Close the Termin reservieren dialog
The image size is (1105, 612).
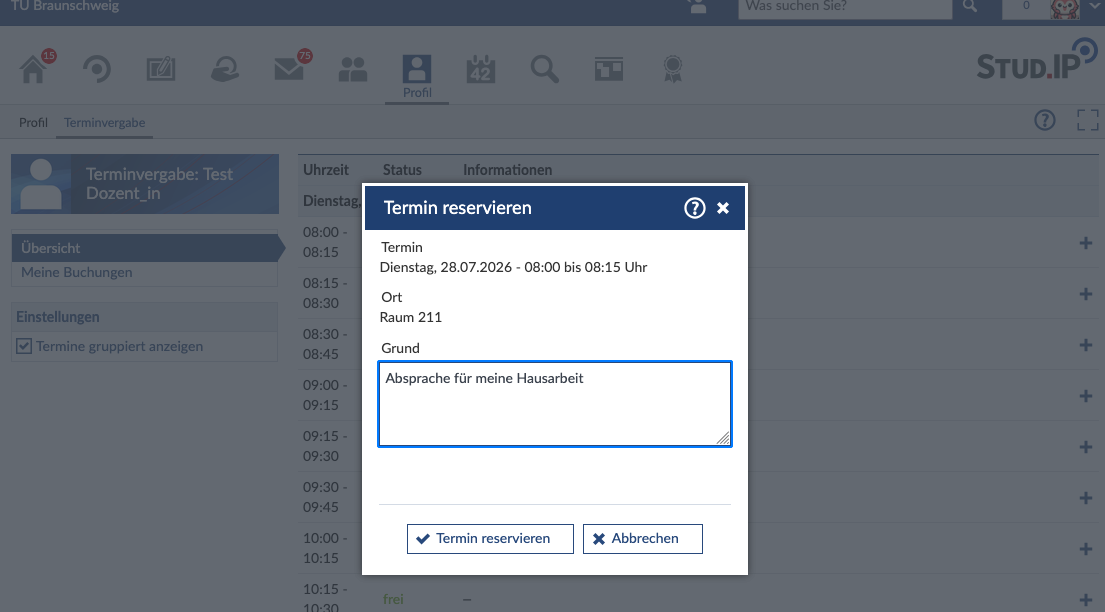coord(723,208)
